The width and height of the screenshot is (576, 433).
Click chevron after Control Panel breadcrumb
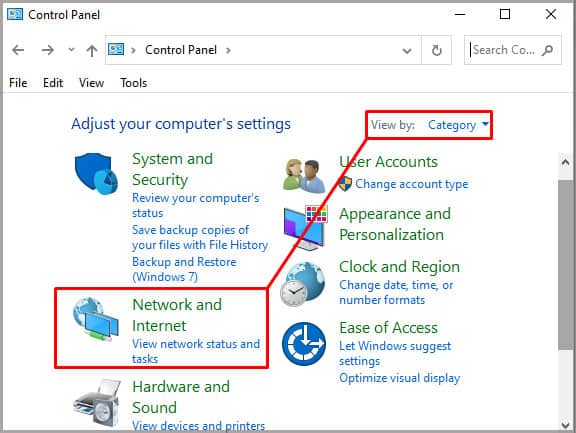(228, 50)
